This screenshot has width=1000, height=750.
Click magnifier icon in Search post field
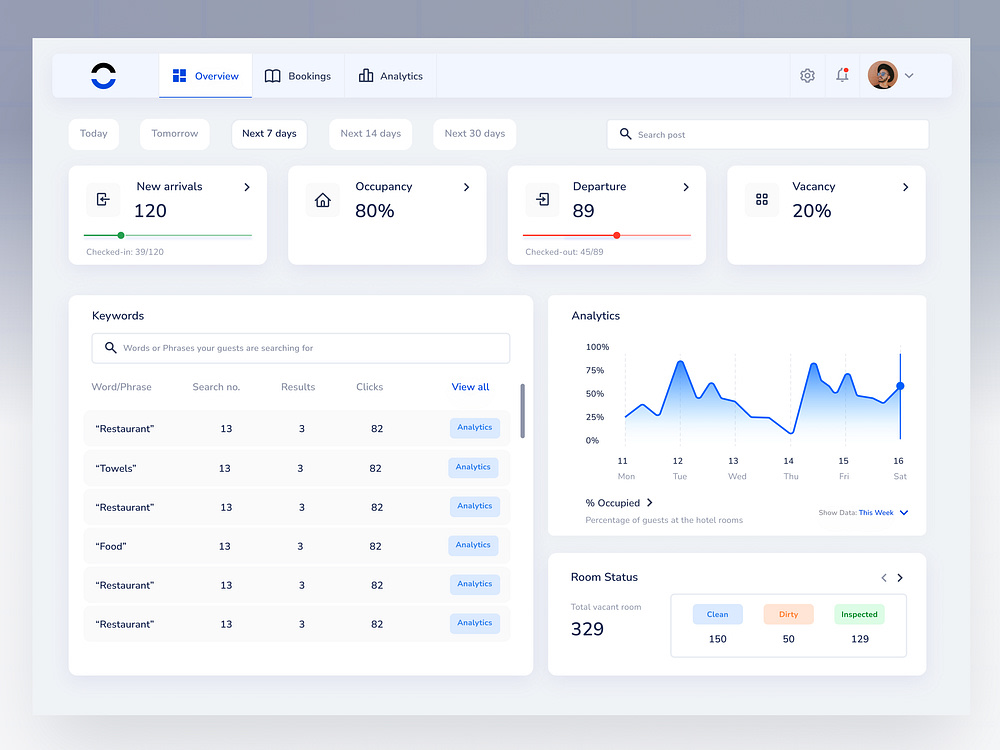point(626,134)
